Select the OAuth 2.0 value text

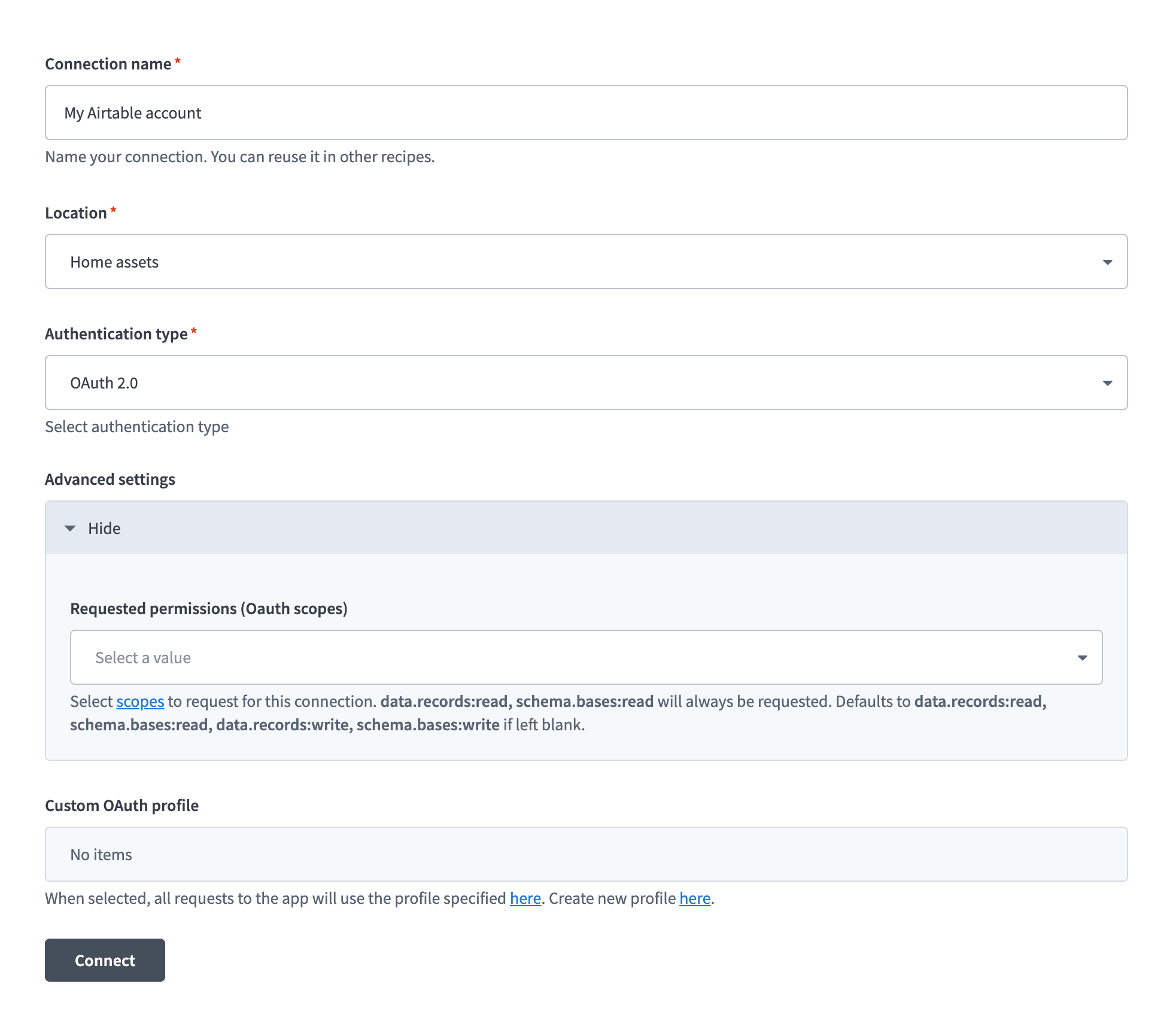pos(104,383)
